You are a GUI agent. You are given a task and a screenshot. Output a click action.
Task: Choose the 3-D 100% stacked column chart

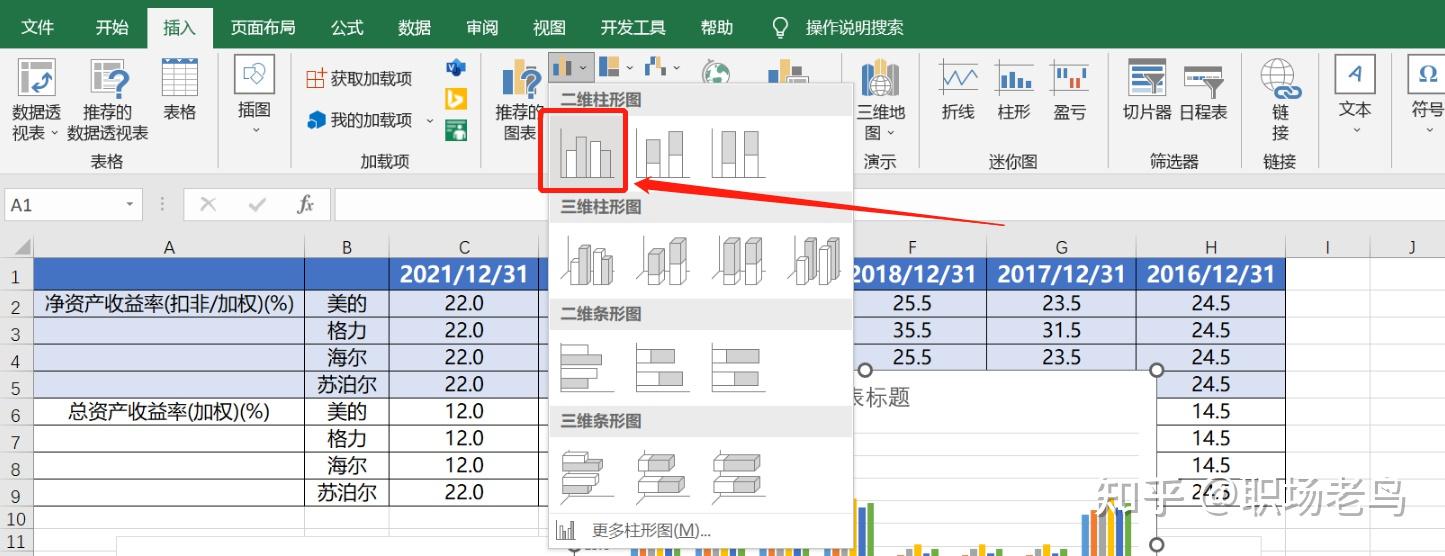pyautogui.click(x=737, y=259)
